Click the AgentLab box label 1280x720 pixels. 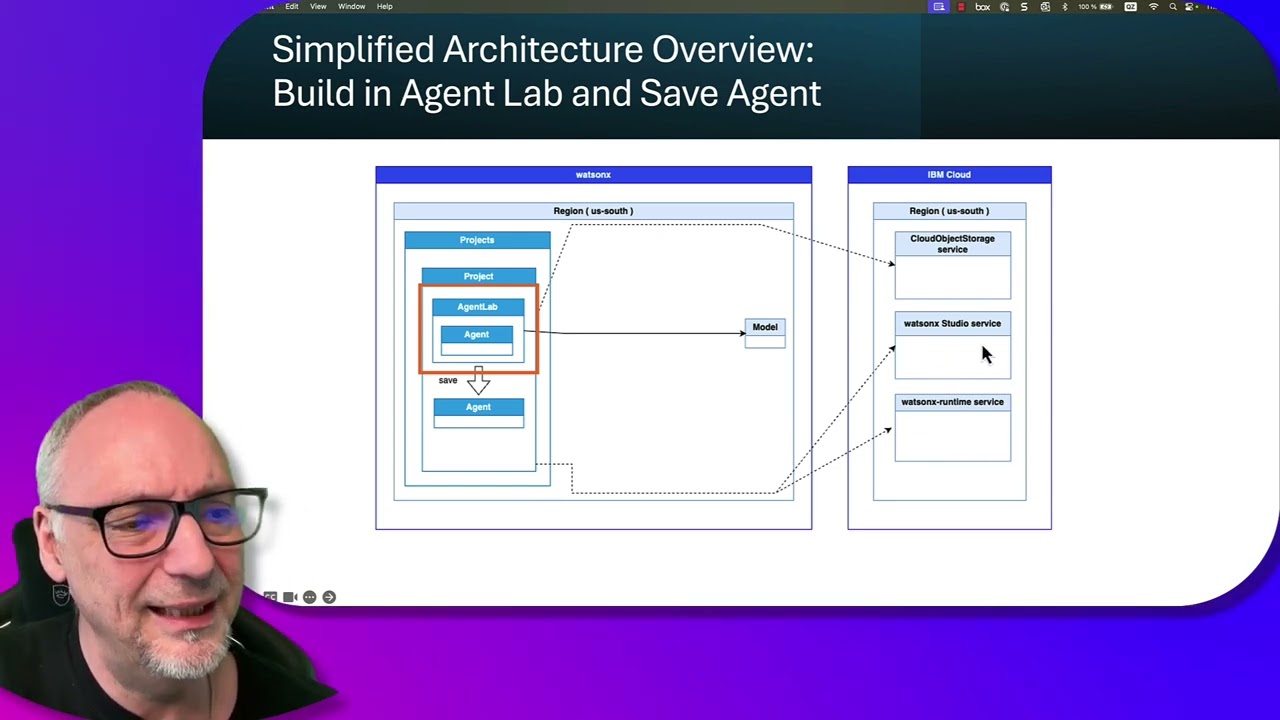477,307
